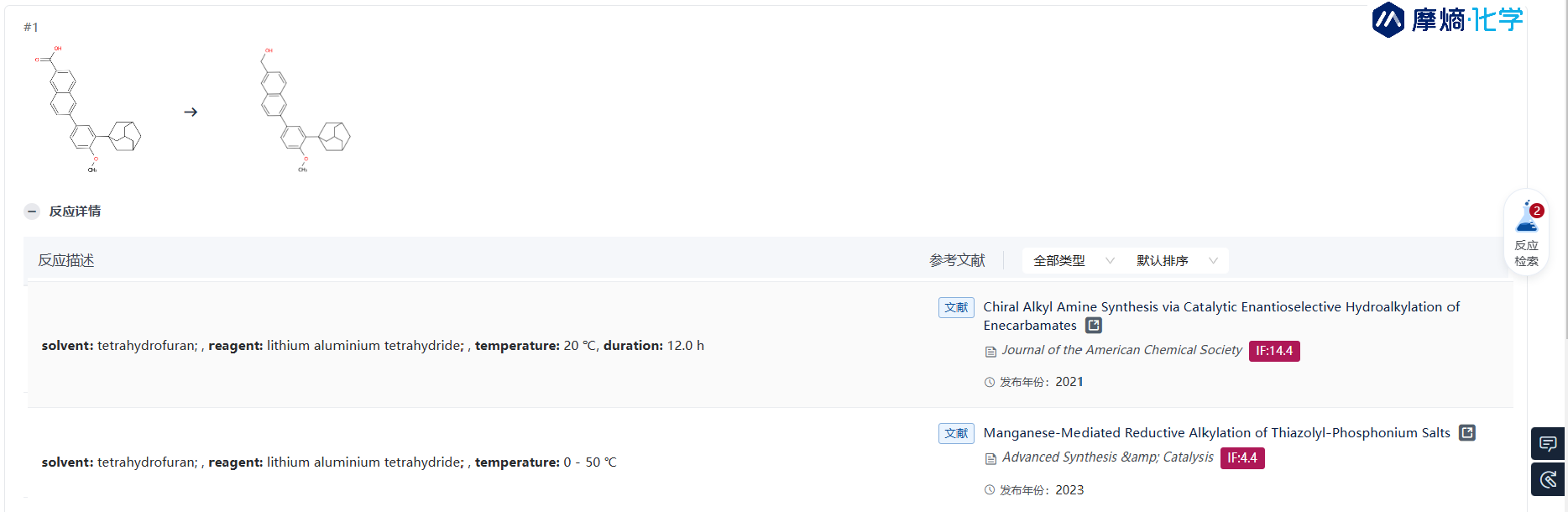Click the clock icon beside 发布年份 2021

(990, 382)
